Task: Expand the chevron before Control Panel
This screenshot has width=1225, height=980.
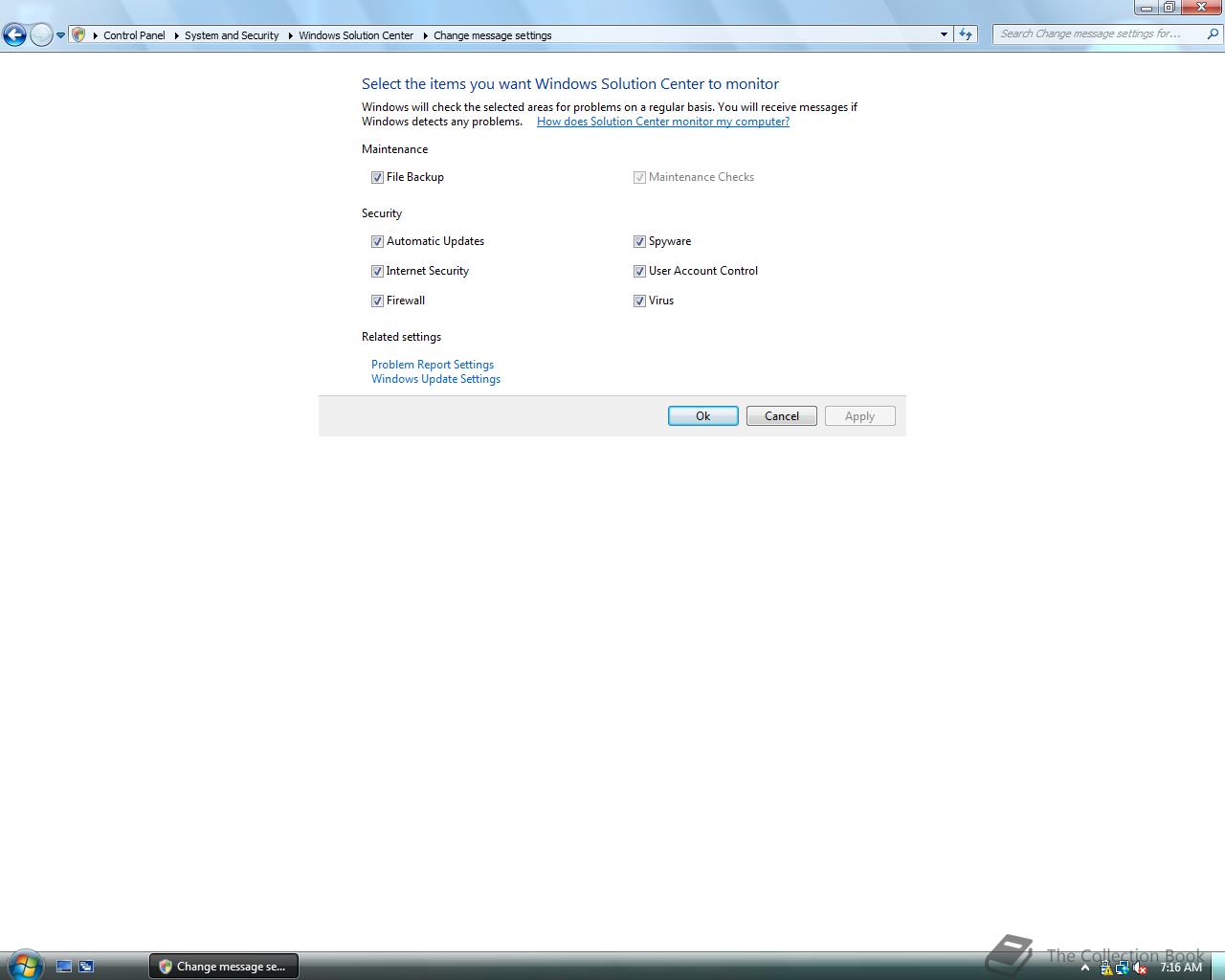Action: (x=96, y=35)
